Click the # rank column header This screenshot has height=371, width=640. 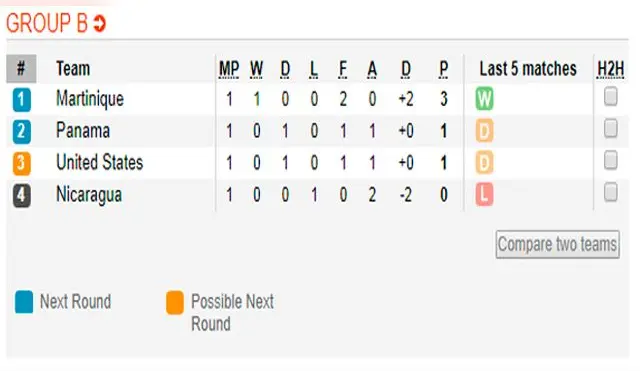click(21, 69)
